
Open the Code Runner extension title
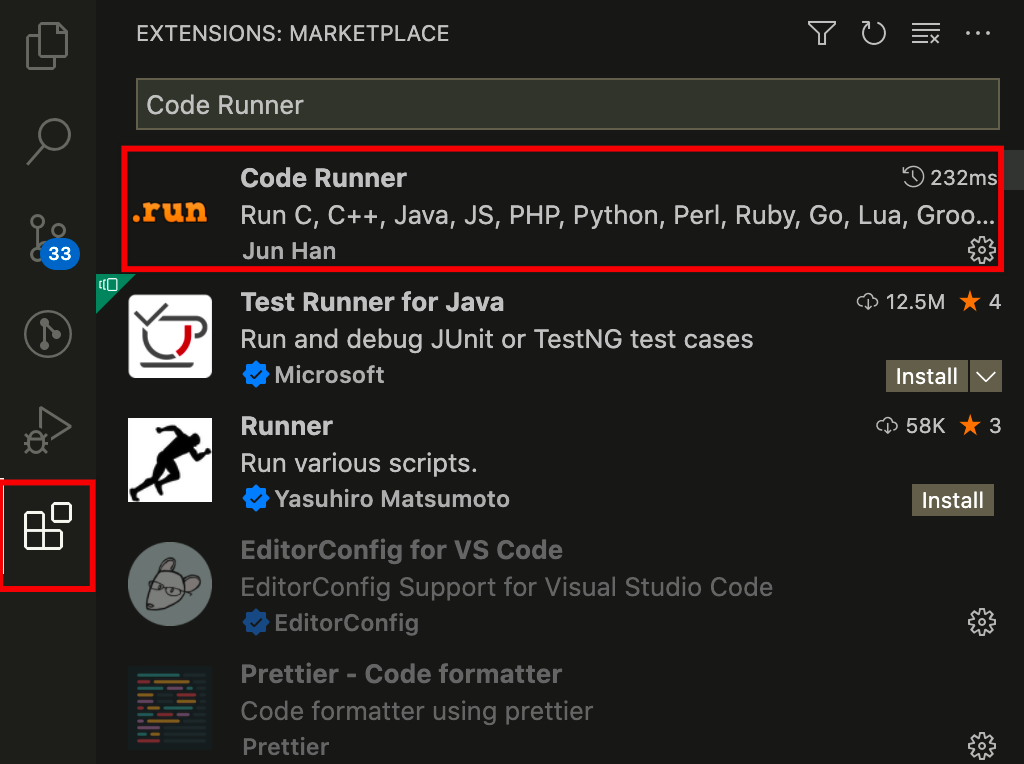tap(323, 178)
